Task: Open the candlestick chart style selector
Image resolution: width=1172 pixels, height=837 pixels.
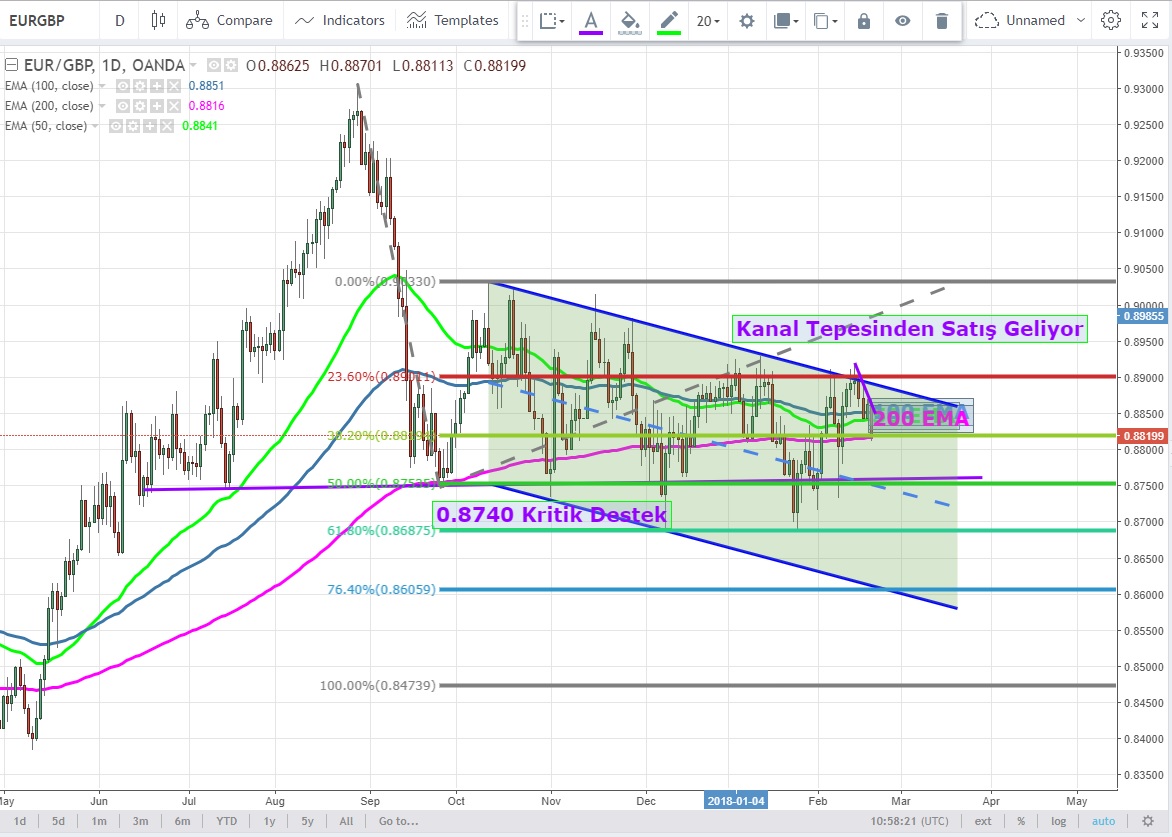Action: 158,20
